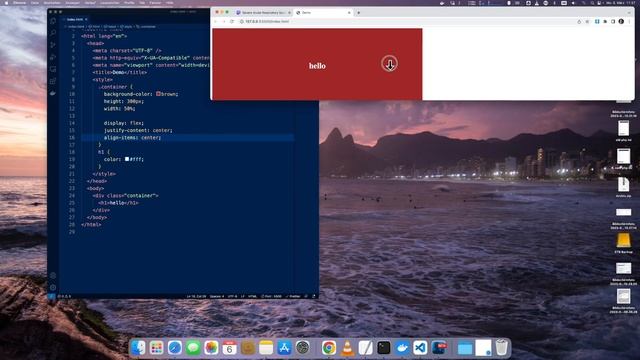Open notifications bell in VS Code status bar
640x360 pixels.
[x=314, y=296]
